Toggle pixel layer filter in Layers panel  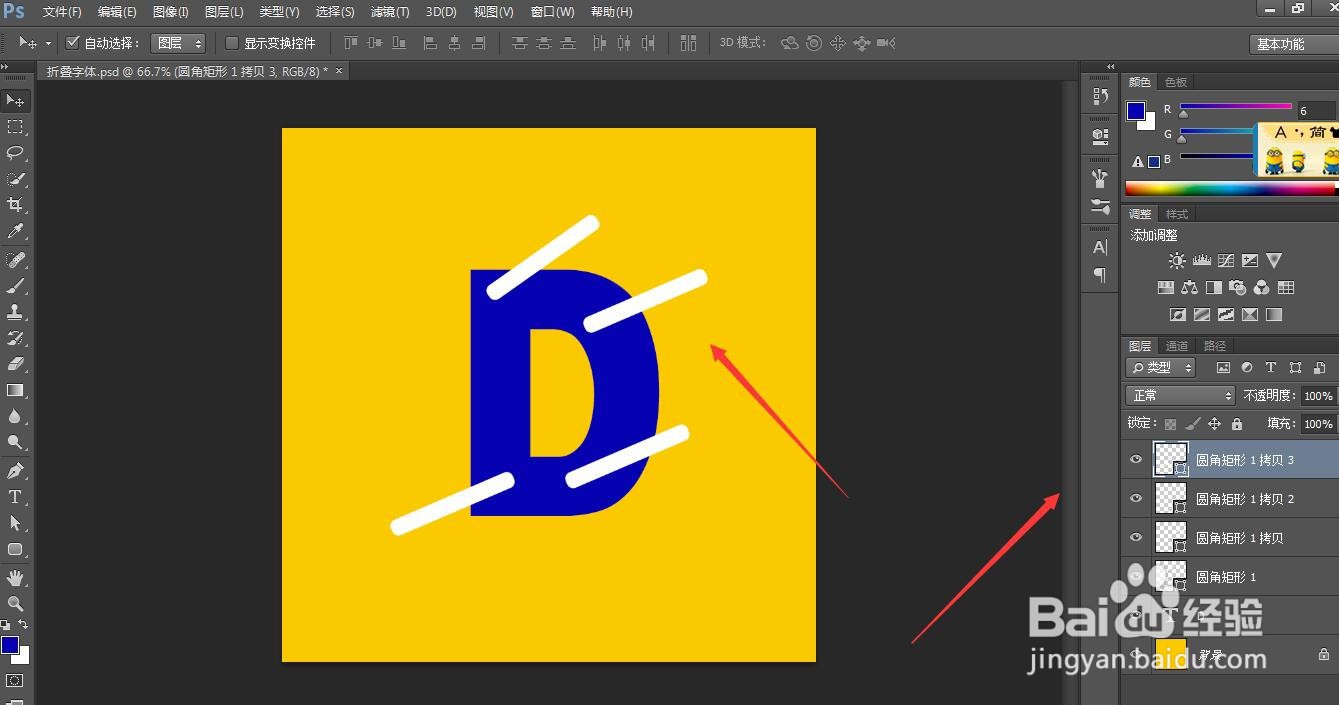tap(1223, 368)
